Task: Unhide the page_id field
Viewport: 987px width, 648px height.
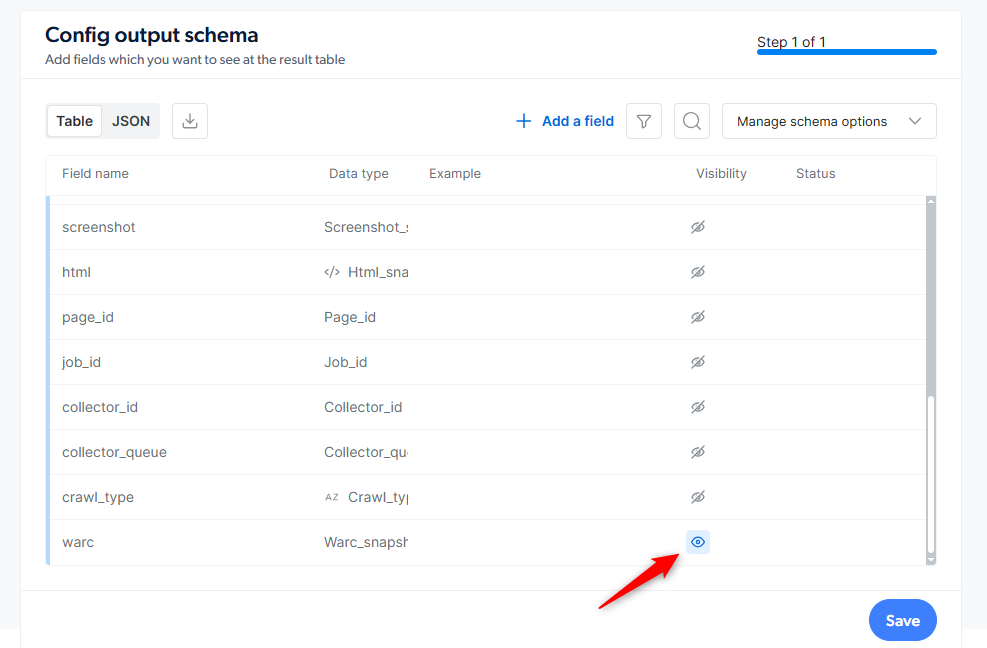Action: point(697,317)
